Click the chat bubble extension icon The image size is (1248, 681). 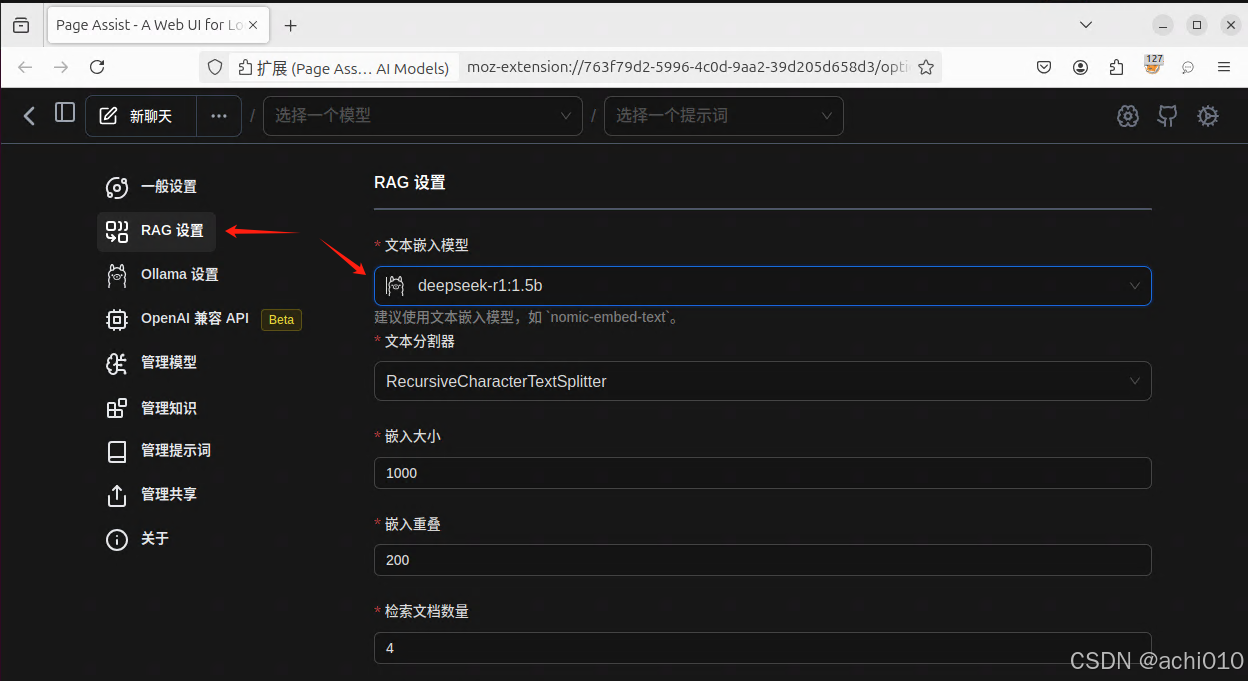(1188, 67)
